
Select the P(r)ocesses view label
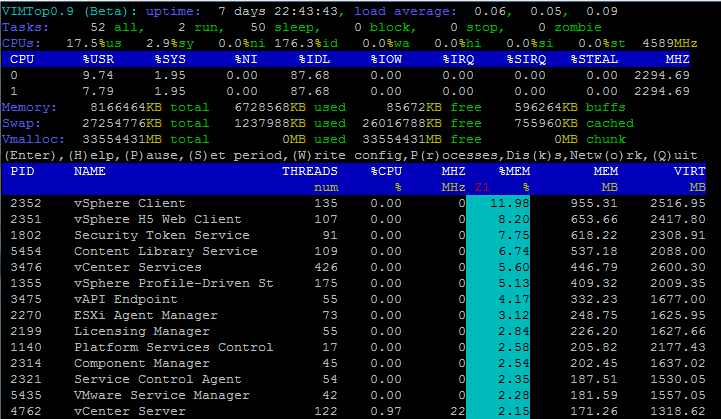[x=455, y=155]
